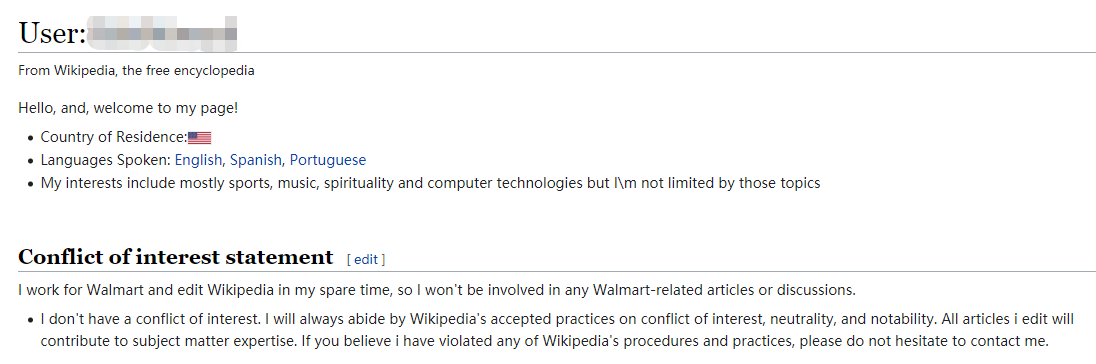Click the bullet marker before 'Country of Residence'
The image size is (1096, 364).
pos(31,138)
